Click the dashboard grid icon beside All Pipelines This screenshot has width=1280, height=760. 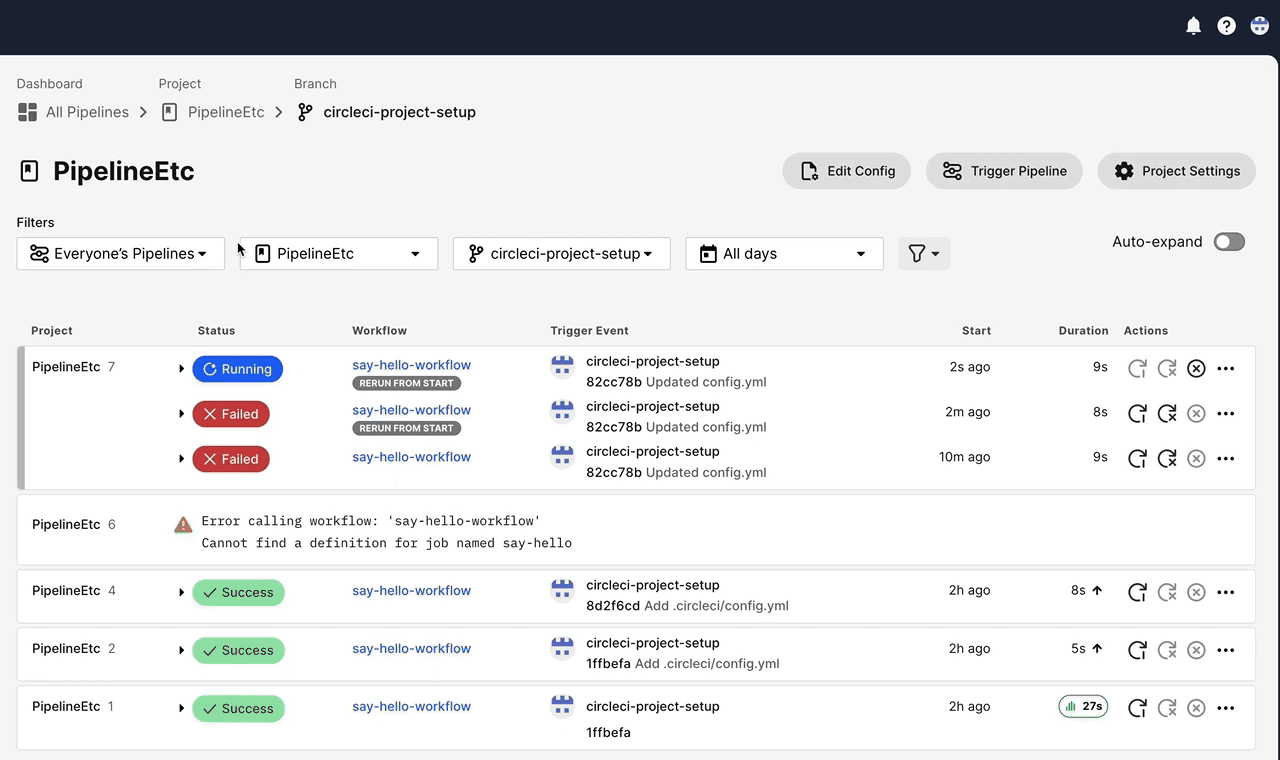[x=27, y=112]
